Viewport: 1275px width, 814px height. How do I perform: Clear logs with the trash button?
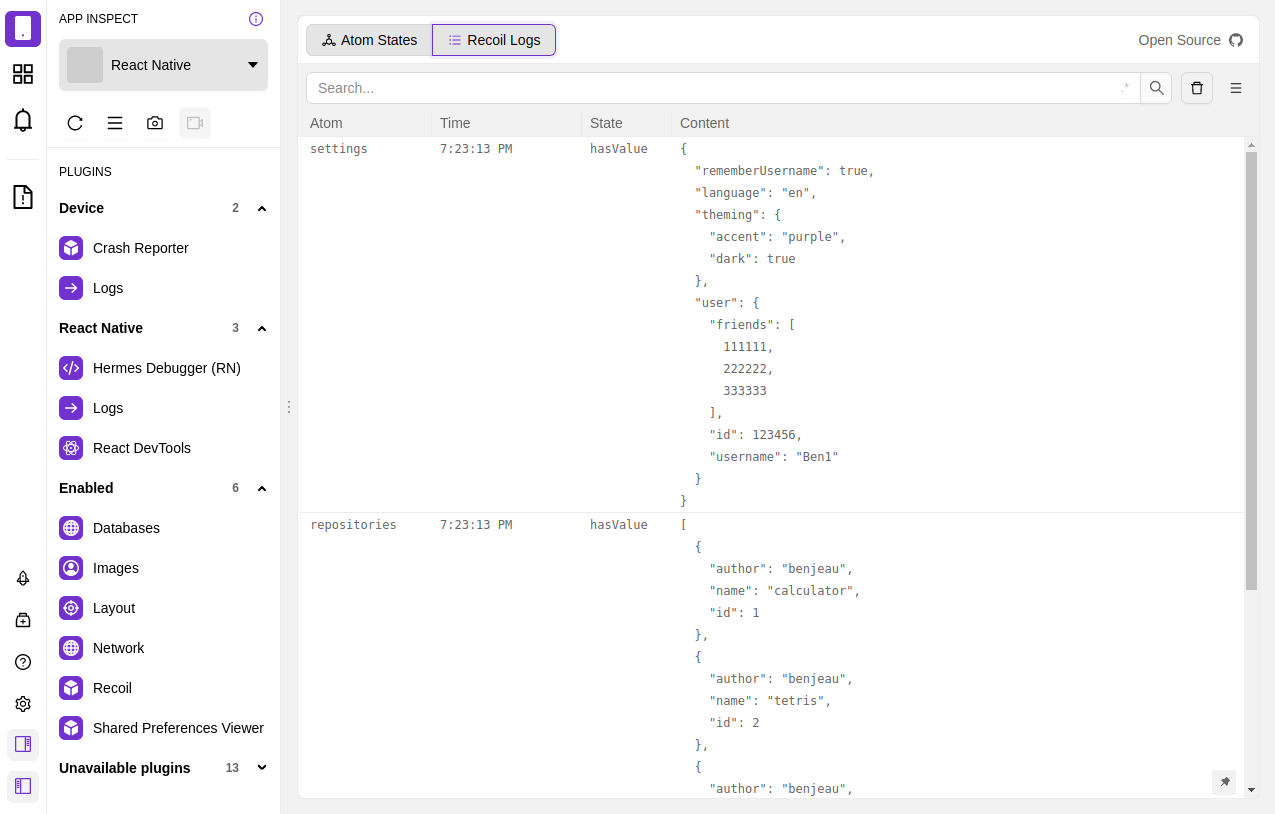1197,88
